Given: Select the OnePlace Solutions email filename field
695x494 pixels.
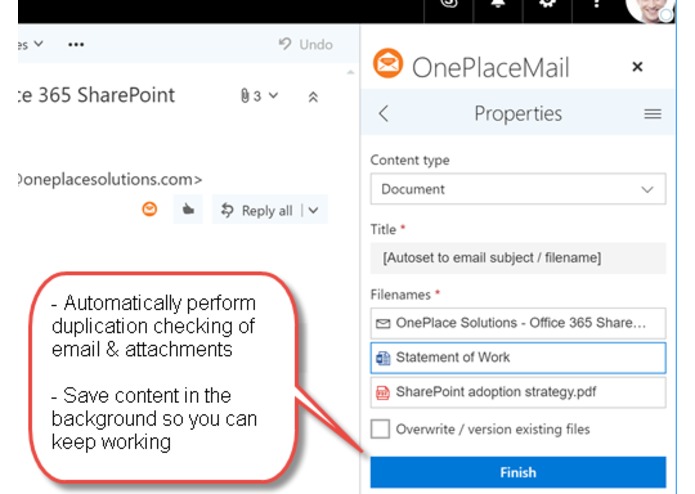Looking at the screenshot, I should [518, 323].
